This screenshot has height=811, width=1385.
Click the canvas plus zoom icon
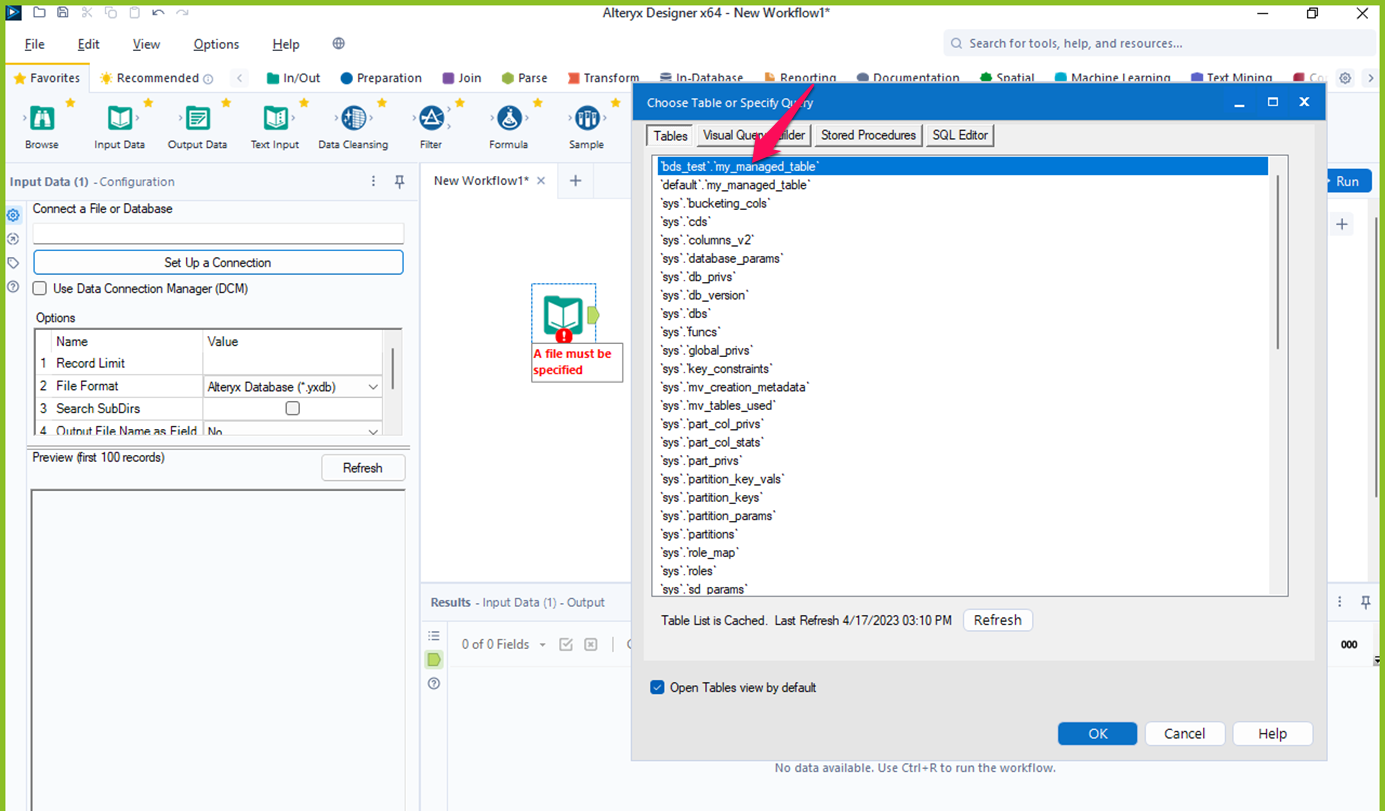pyautogui.click(x=1342, y=224)
